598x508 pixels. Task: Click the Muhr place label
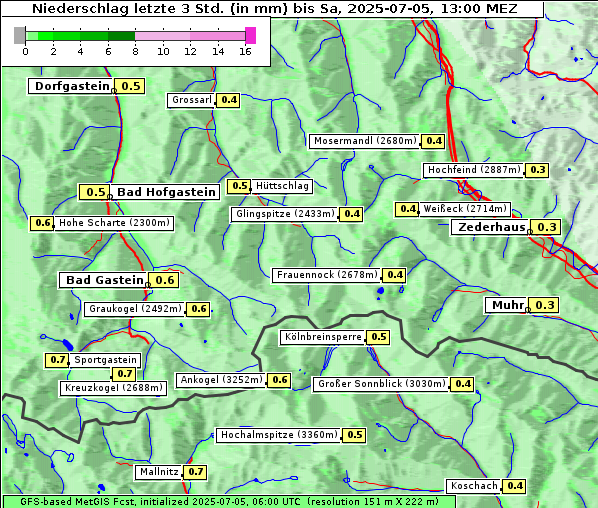click(x=506, y=305)
